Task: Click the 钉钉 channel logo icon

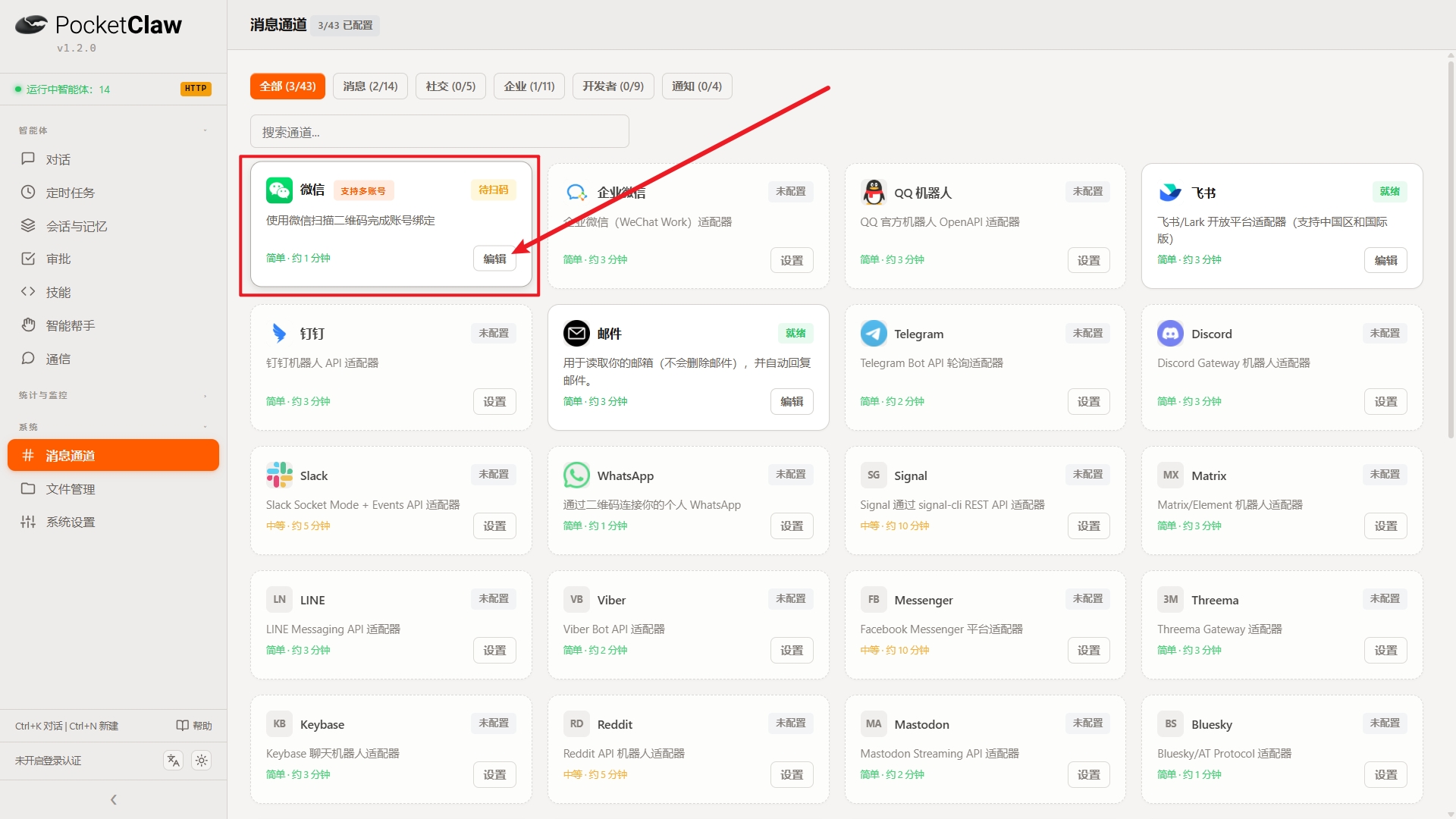Action: (279, 333)
